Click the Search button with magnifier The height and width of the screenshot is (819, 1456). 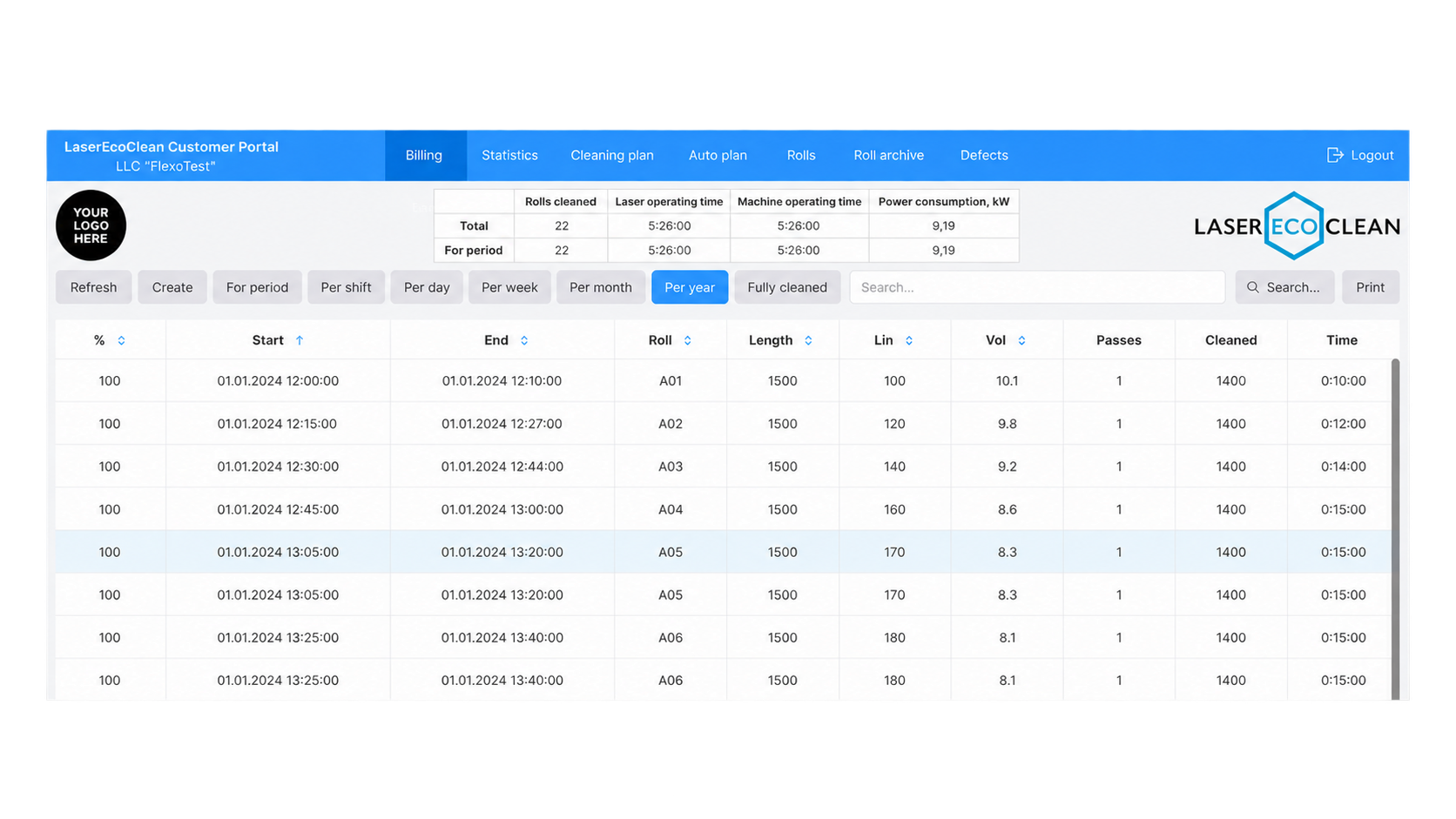click(1284, 287)
